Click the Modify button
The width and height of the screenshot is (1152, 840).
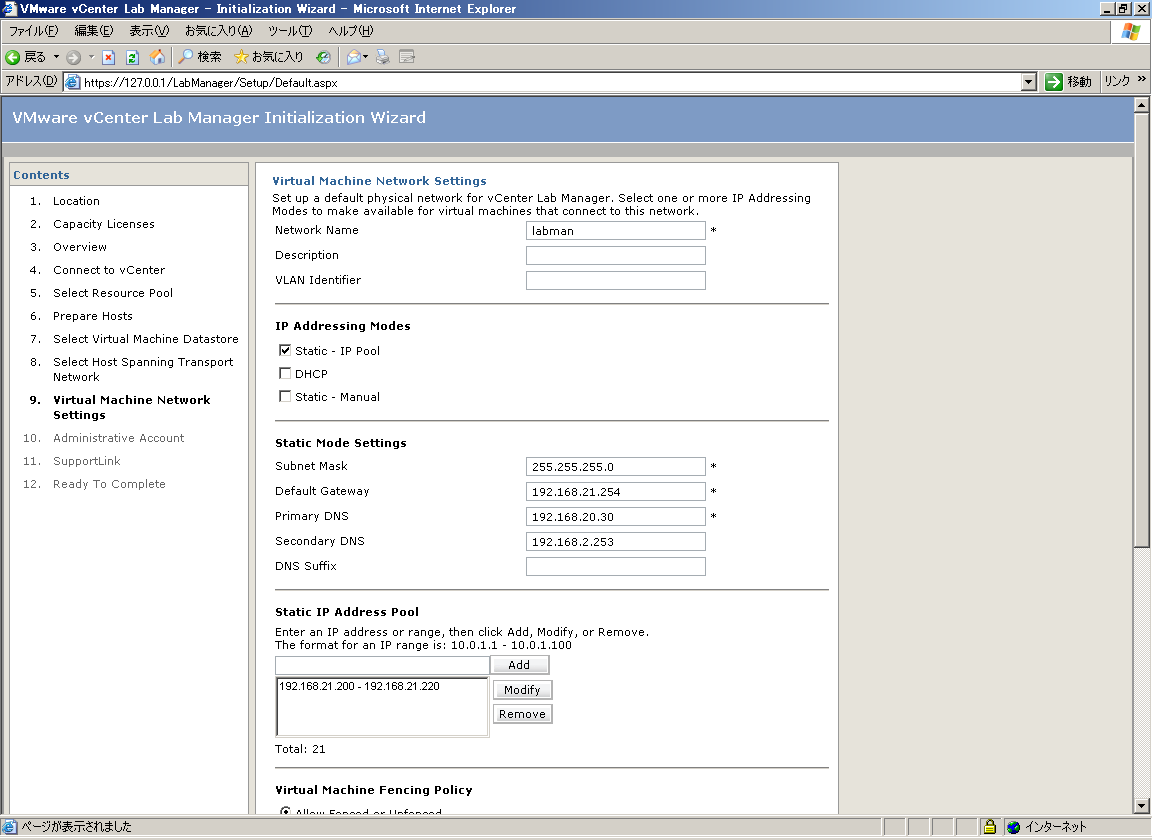click(x=522, y=689)
